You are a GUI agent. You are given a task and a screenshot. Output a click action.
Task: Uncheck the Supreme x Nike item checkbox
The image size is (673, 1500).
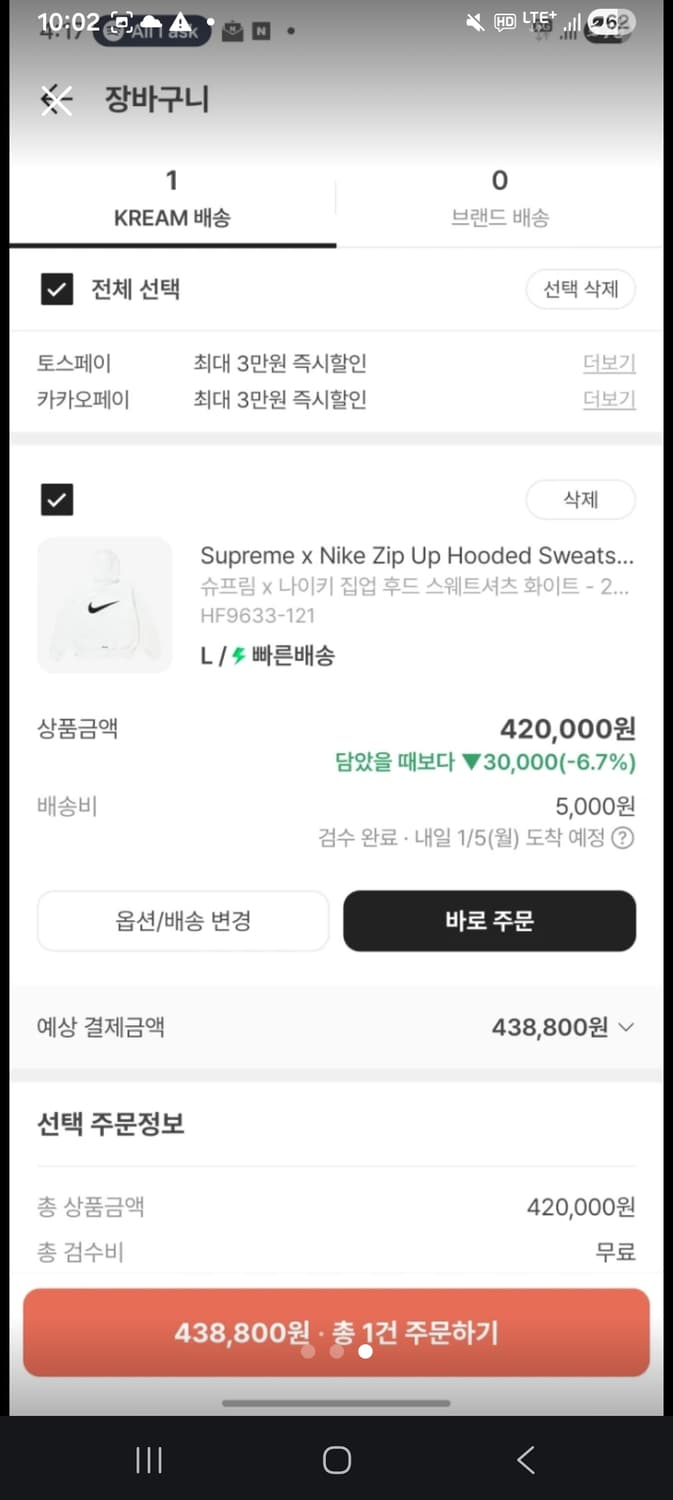57,499
